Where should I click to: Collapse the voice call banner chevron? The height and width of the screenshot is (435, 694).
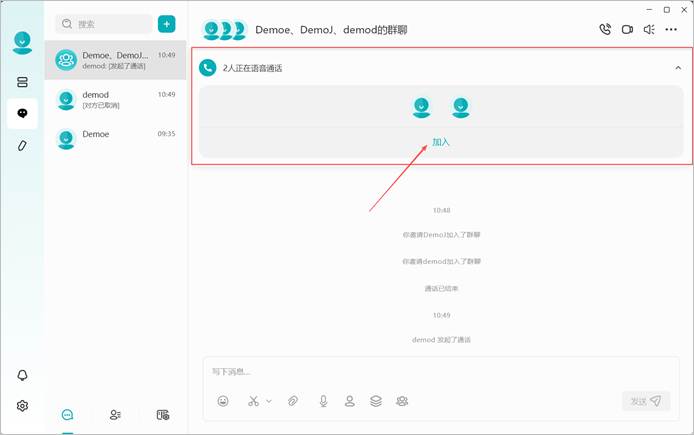point(678,68)
